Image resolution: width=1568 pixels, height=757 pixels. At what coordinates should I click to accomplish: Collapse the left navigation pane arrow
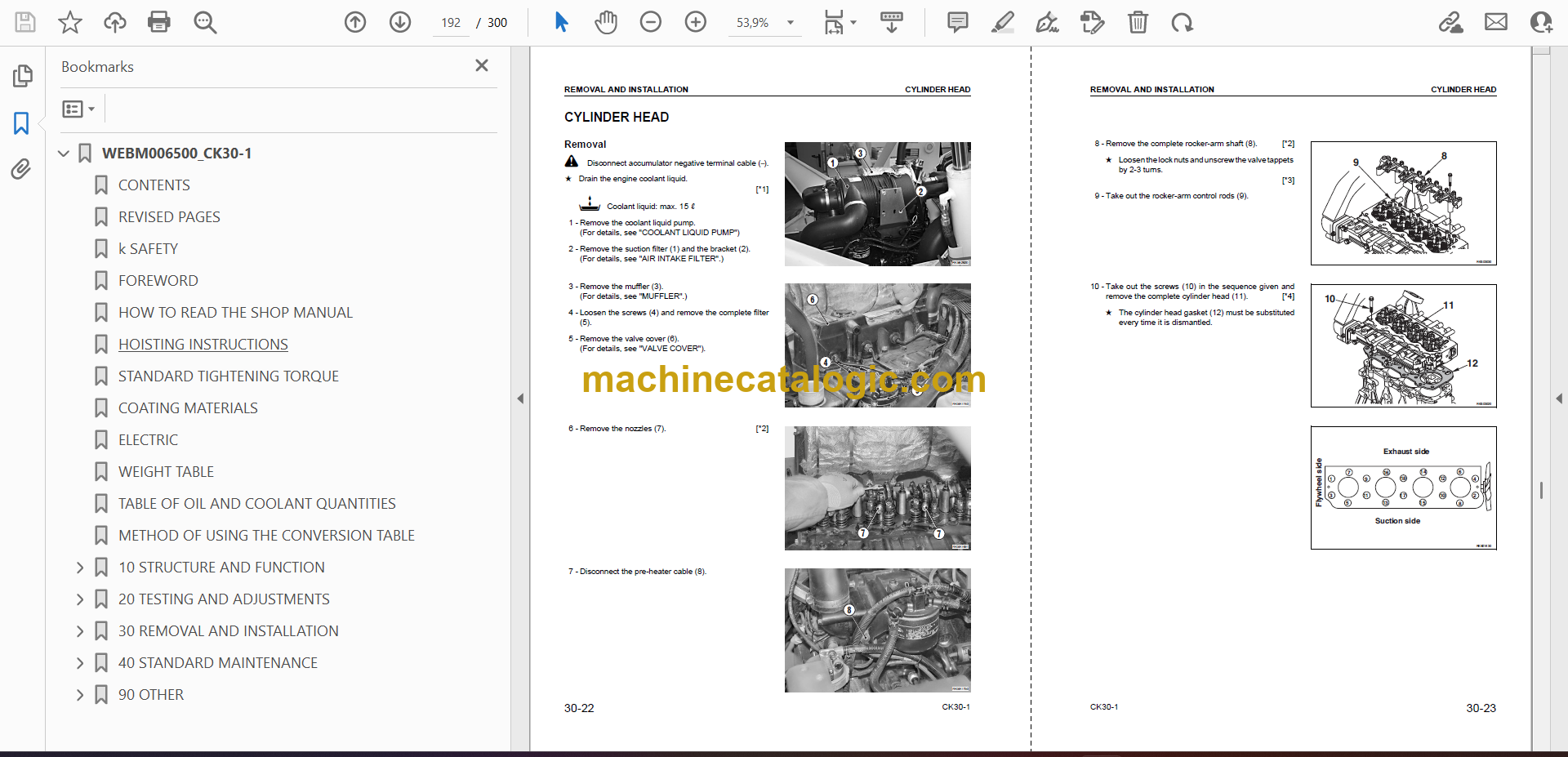[x=520, y=399]
